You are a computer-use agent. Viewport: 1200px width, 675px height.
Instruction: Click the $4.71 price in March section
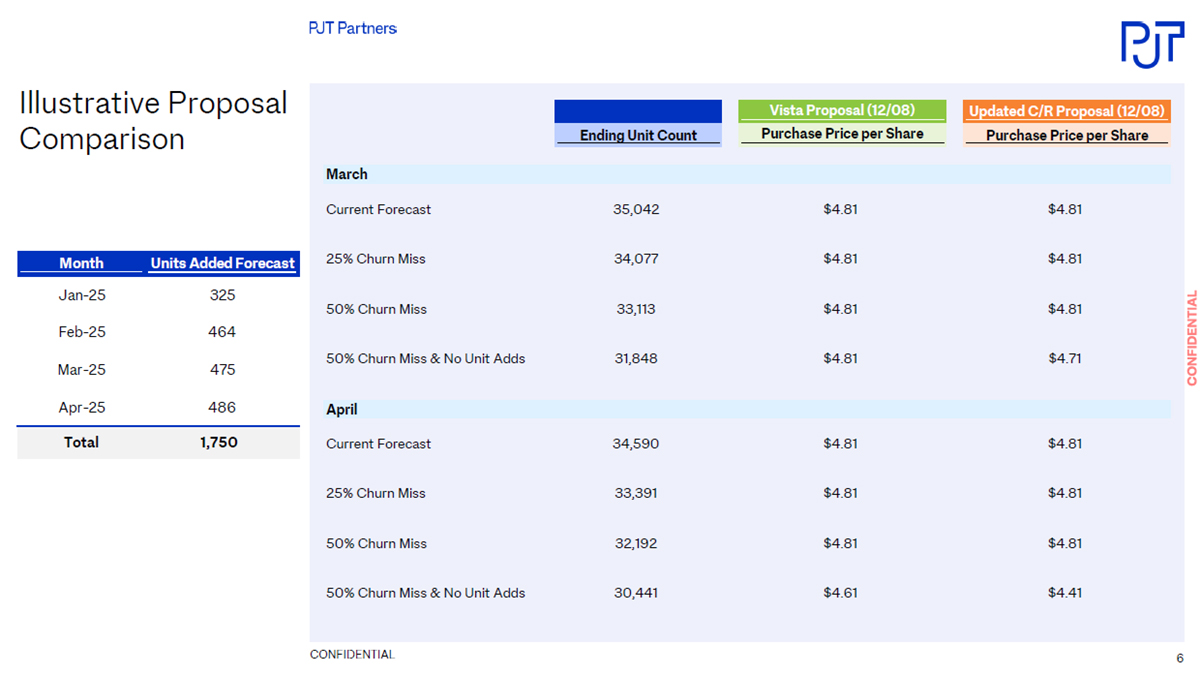1064,358
